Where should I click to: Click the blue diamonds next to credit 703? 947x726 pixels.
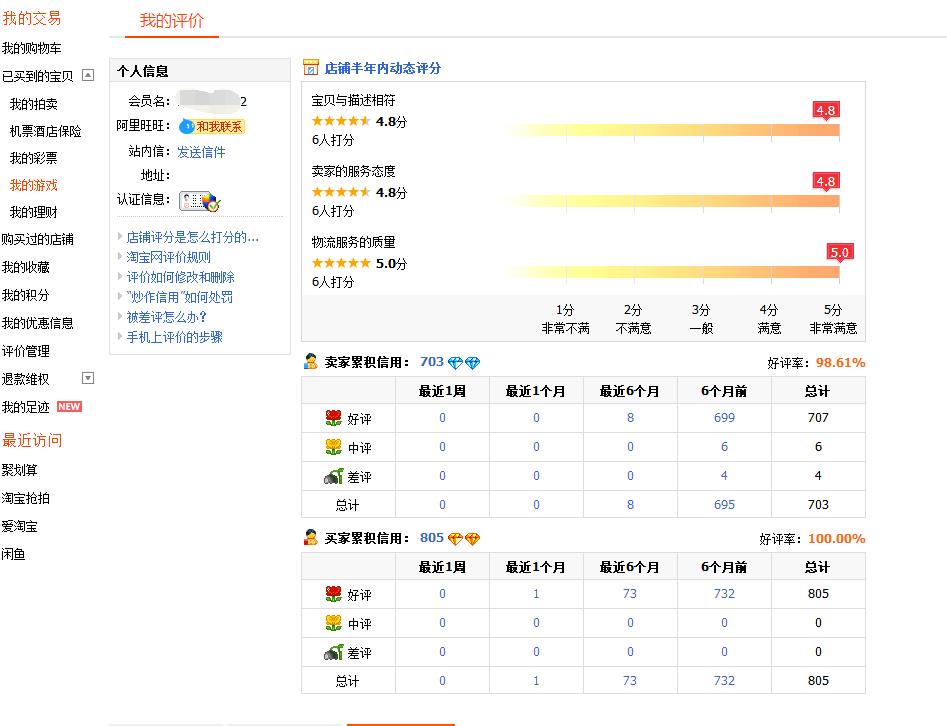click(x=464, y=363)
